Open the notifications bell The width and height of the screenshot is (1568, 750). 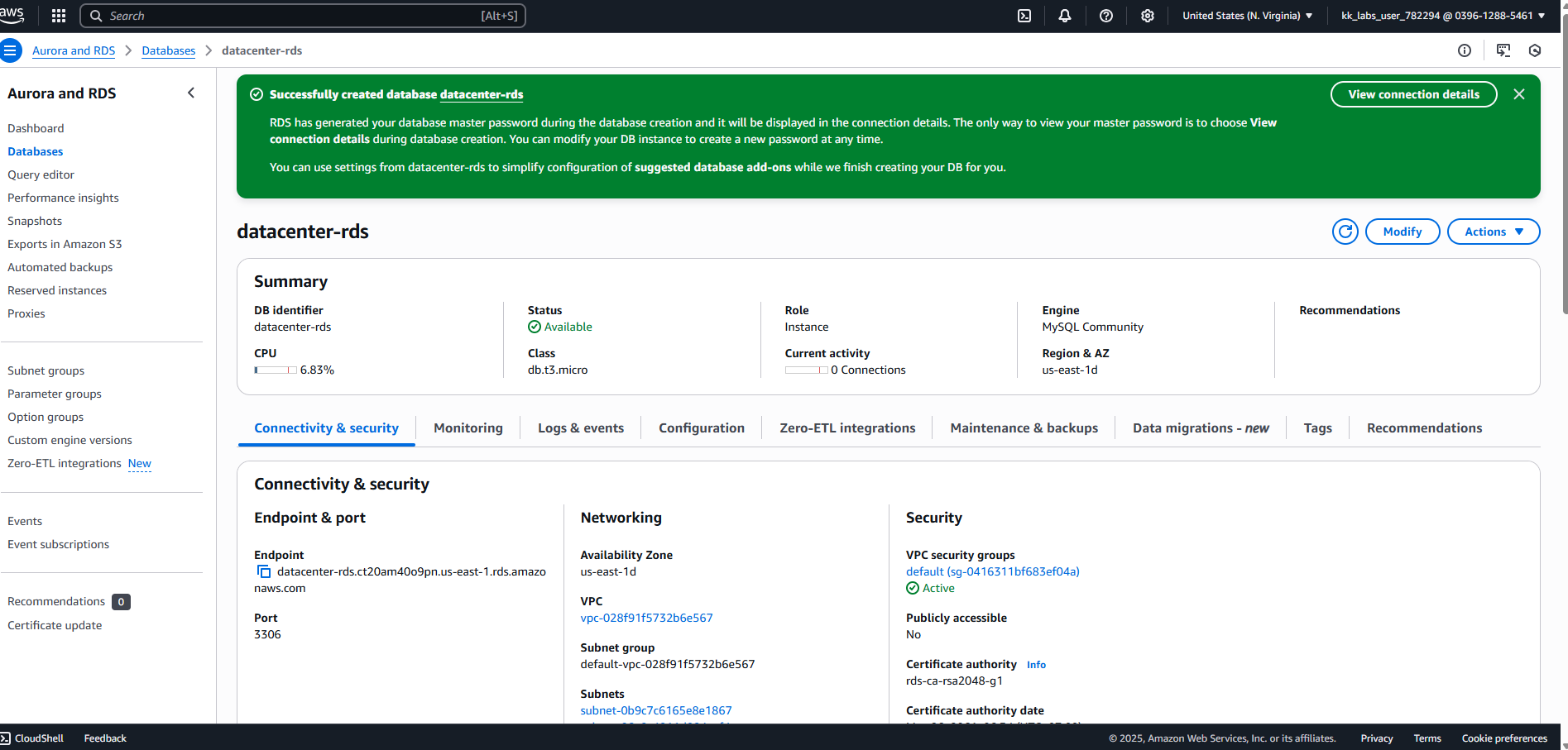click(x=1065, y=16)
